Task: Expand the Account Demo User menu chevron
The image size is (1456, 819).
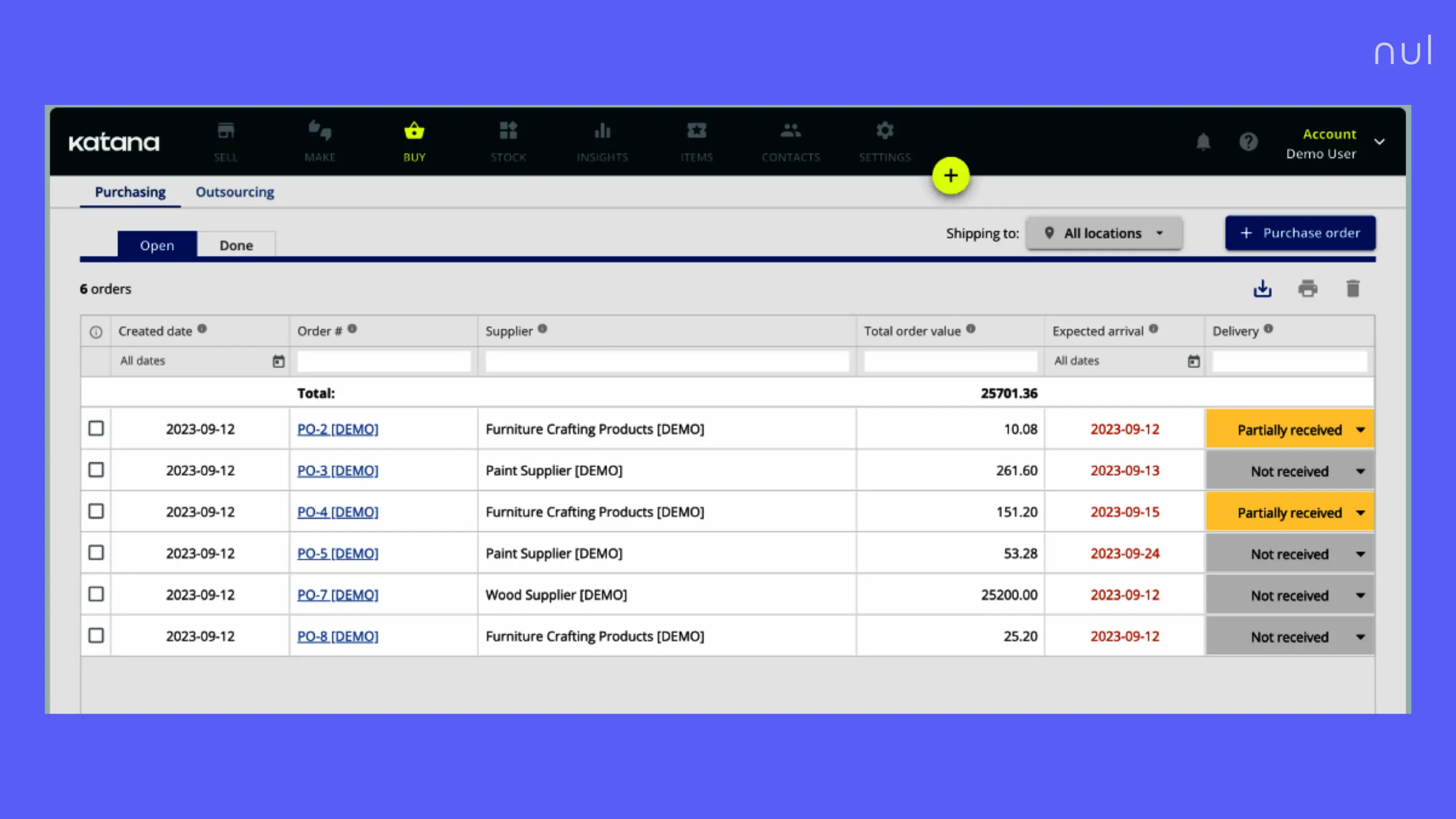Action: coord(1379,142)
